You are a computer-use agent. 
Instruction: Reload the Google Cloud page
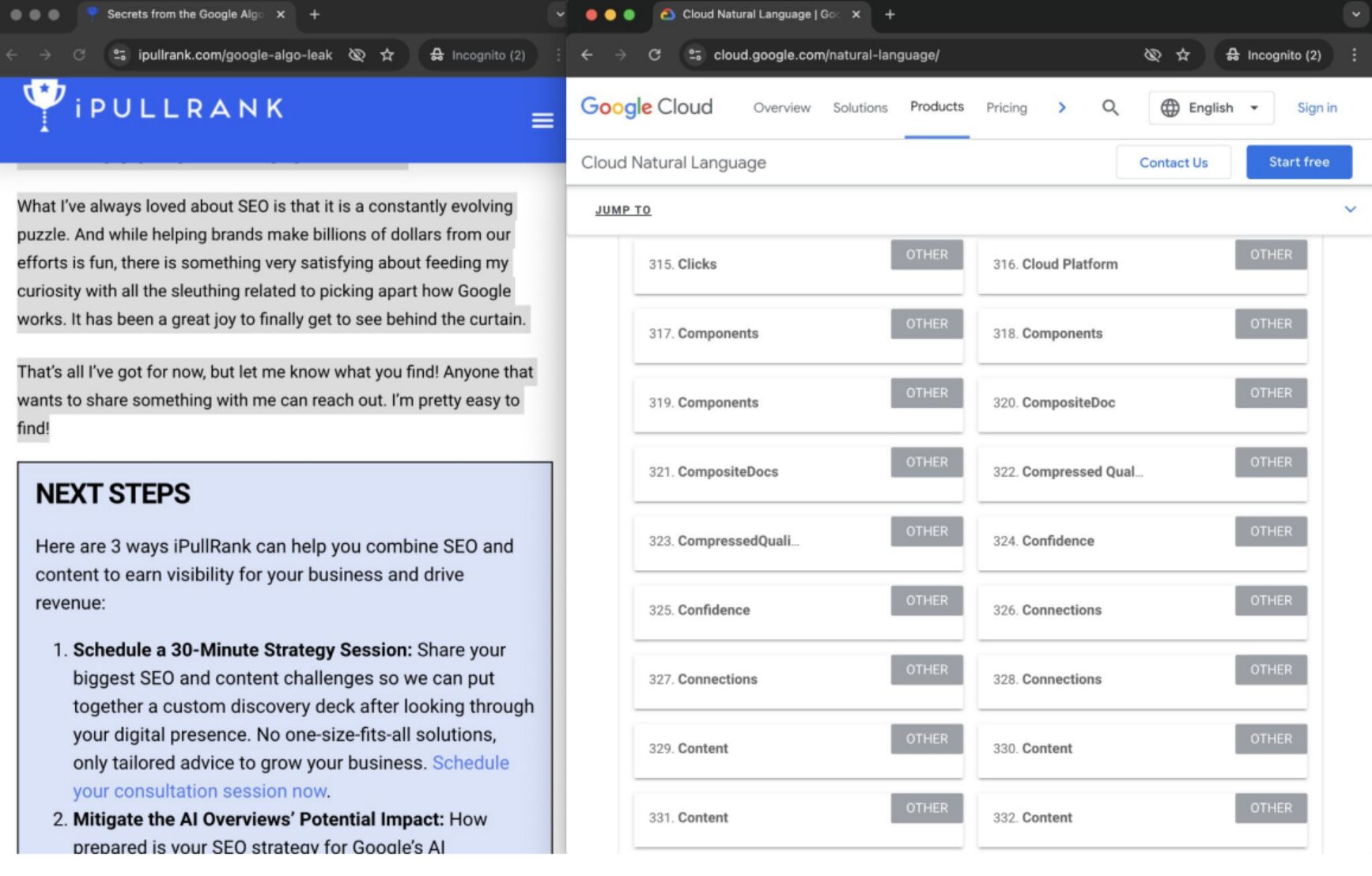(655, 55)
